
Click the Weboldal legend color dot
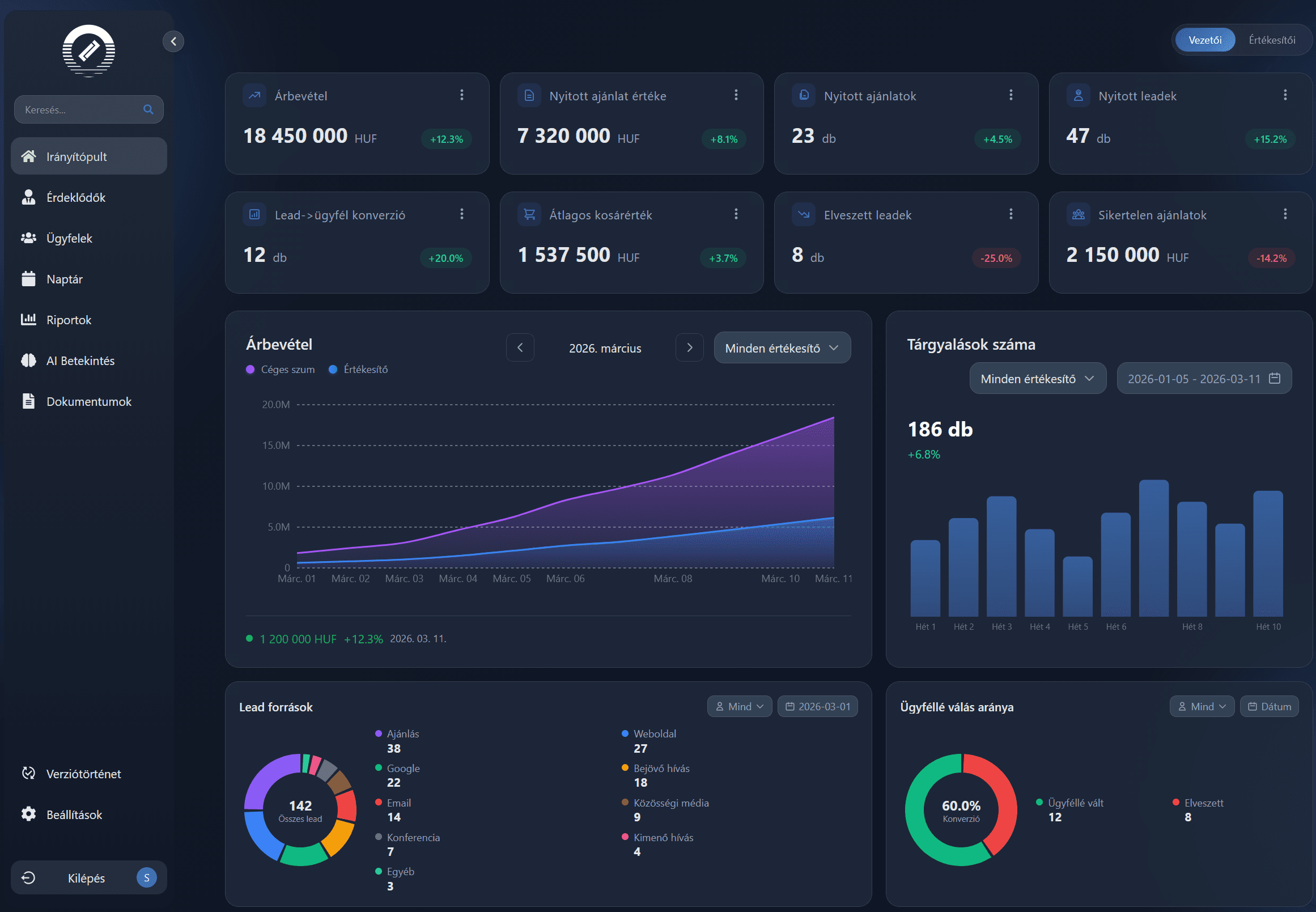click(625, 733)
